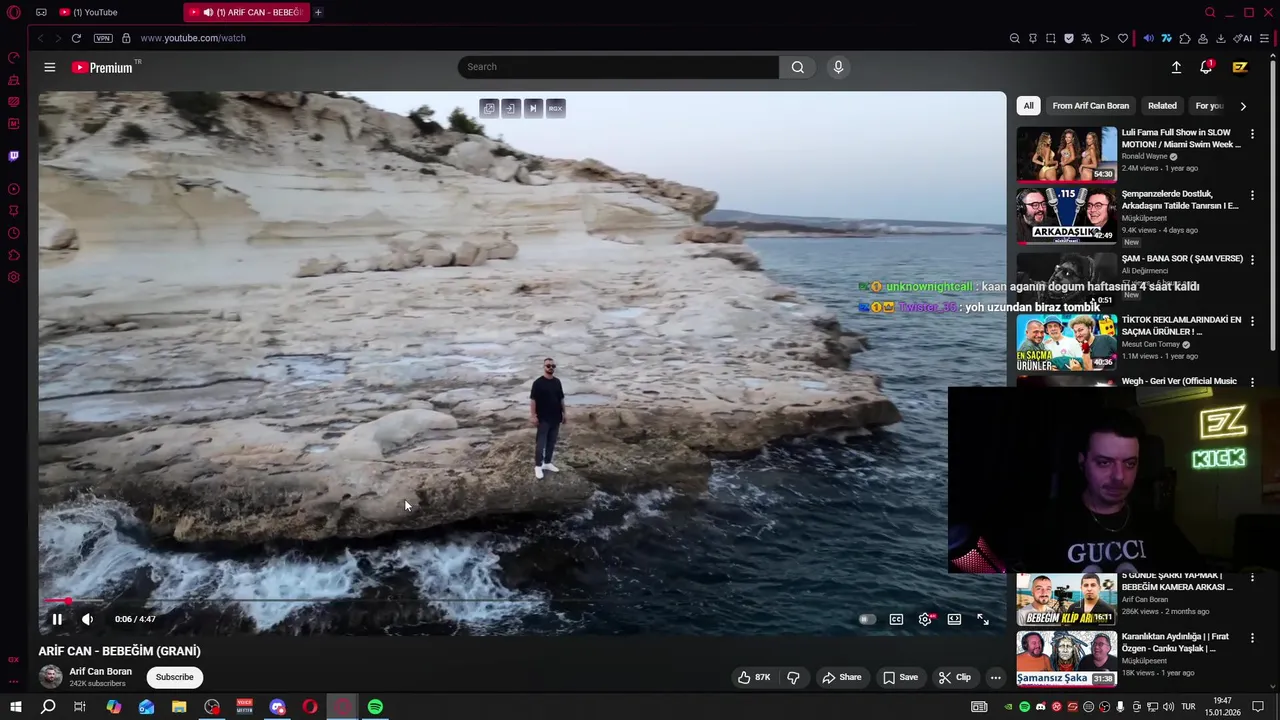Open the Arif Can Boran channel avatar
Image resolution: width=1280 pixels, height=720 pixels.
[50, 677]
